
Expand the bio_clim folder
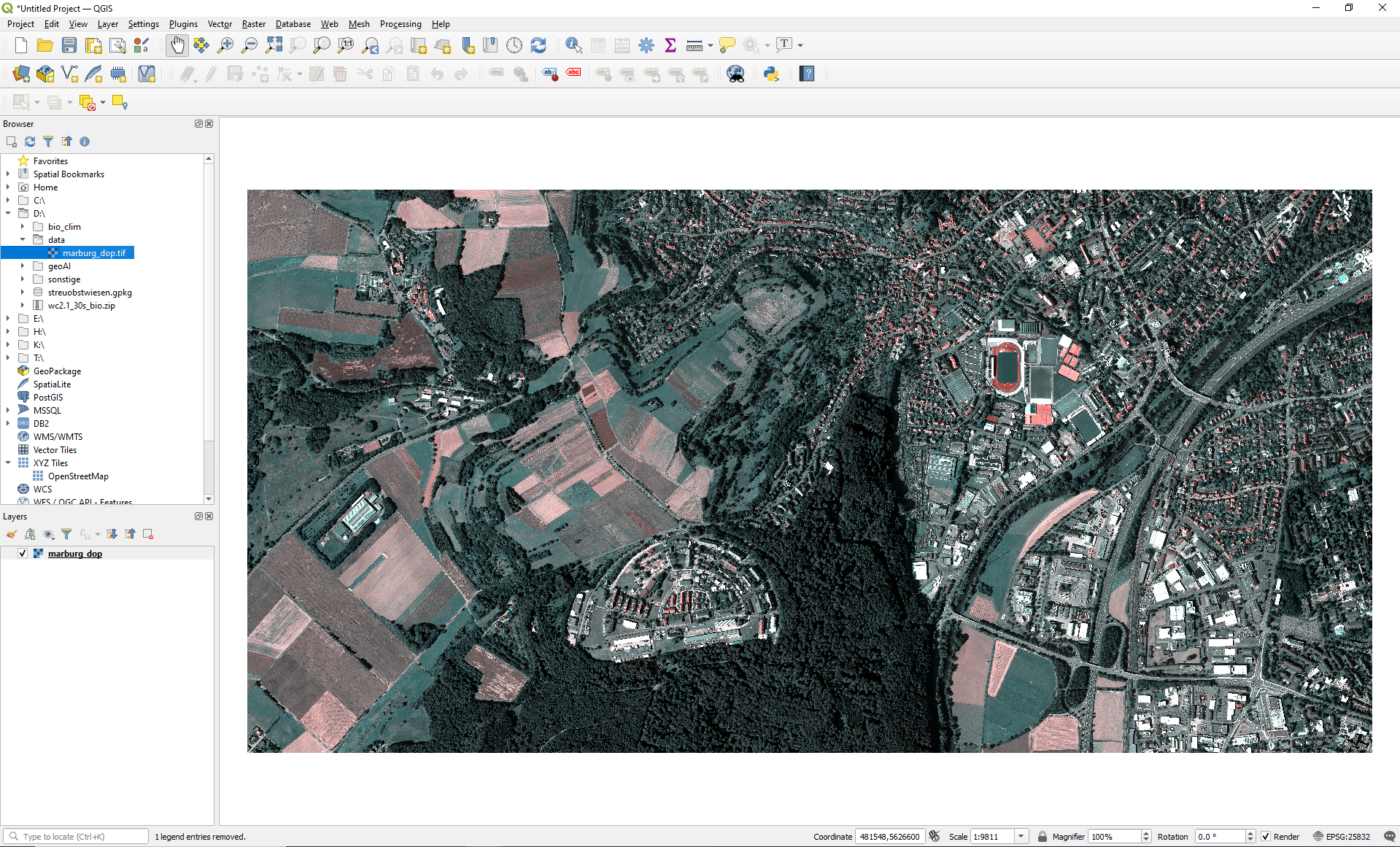(x=23, y=227)
